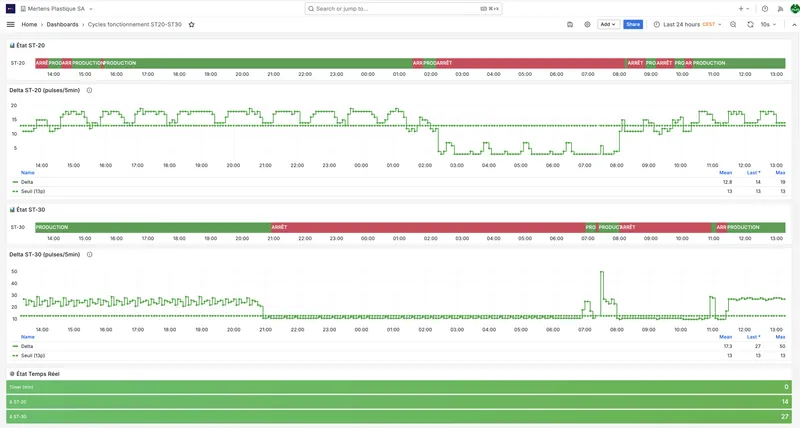The image size is (800, 428).
Task: Open dashboard settings gear
Action: (587, 24)
